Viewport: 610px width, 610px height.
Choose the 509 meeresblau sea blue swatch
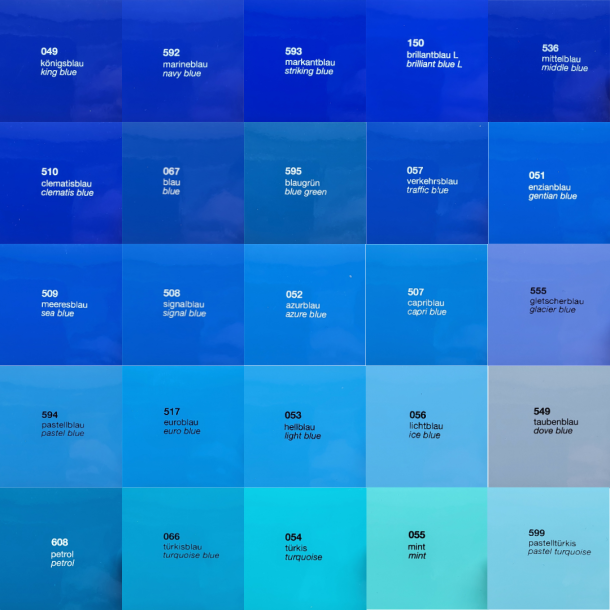click(61, 305)
